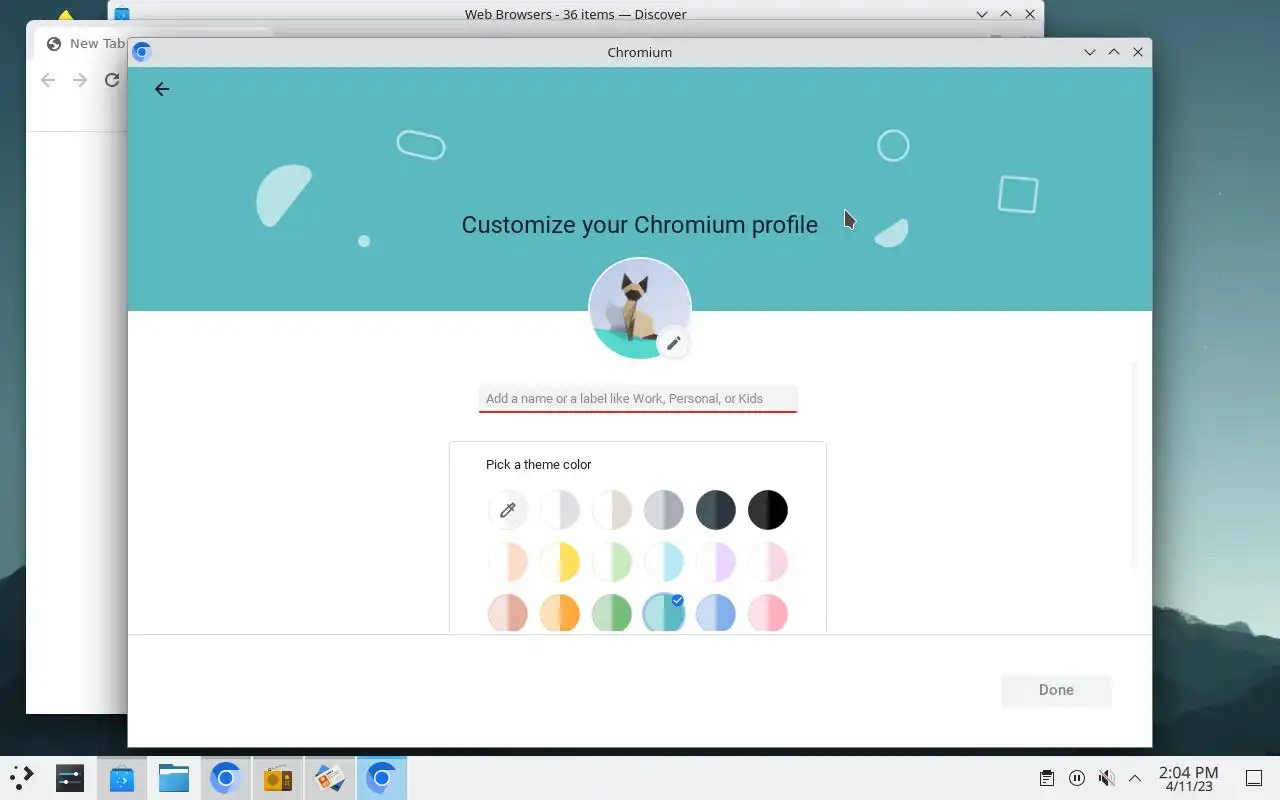Viewport: 1280px width, 800px height.
Task: Open the application launcher menu
Action: [22, 777]
